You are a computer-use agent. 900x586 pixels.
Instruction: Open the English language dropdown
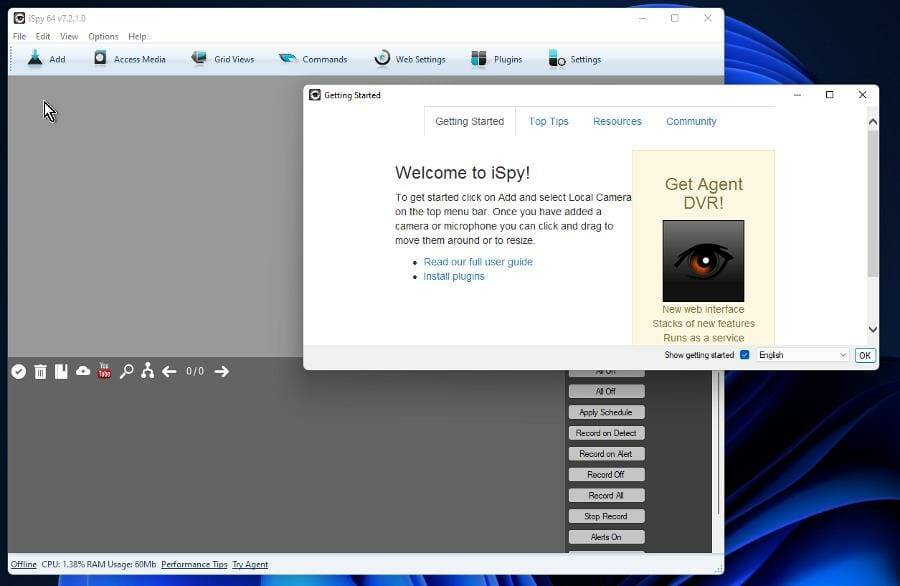[802, 355]
